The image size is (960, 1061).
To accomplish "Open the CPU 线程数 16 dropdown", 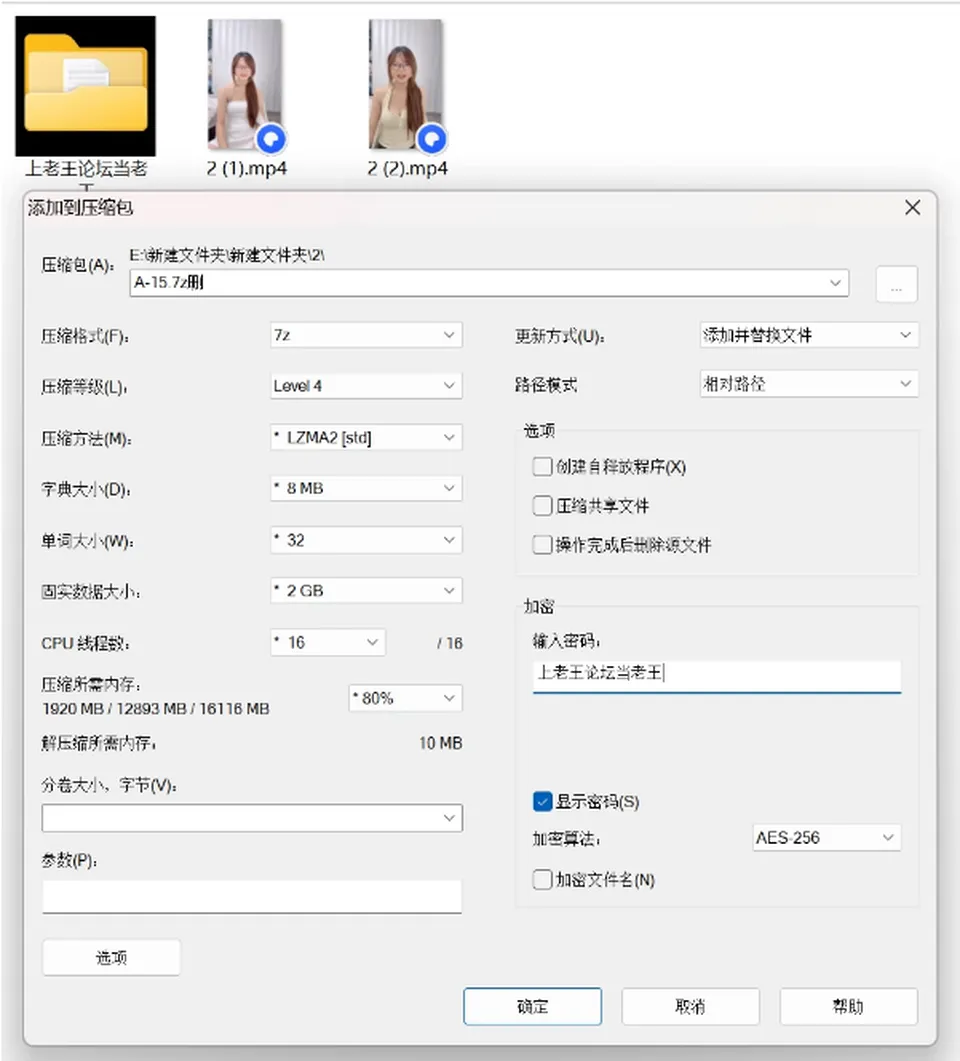I will pos(328,642).
